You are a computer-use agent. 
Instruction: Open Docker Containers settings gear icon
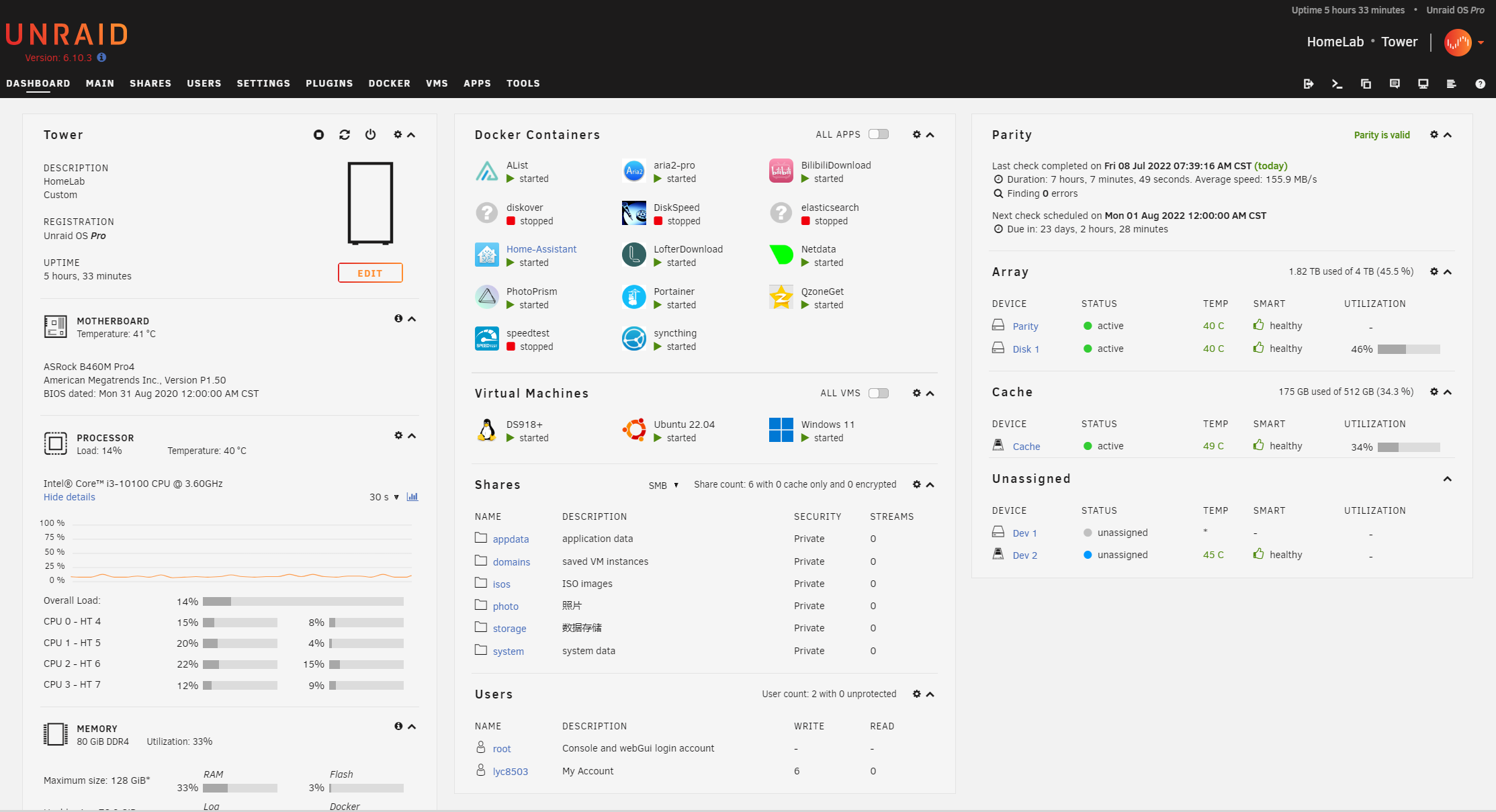(916, 134)
